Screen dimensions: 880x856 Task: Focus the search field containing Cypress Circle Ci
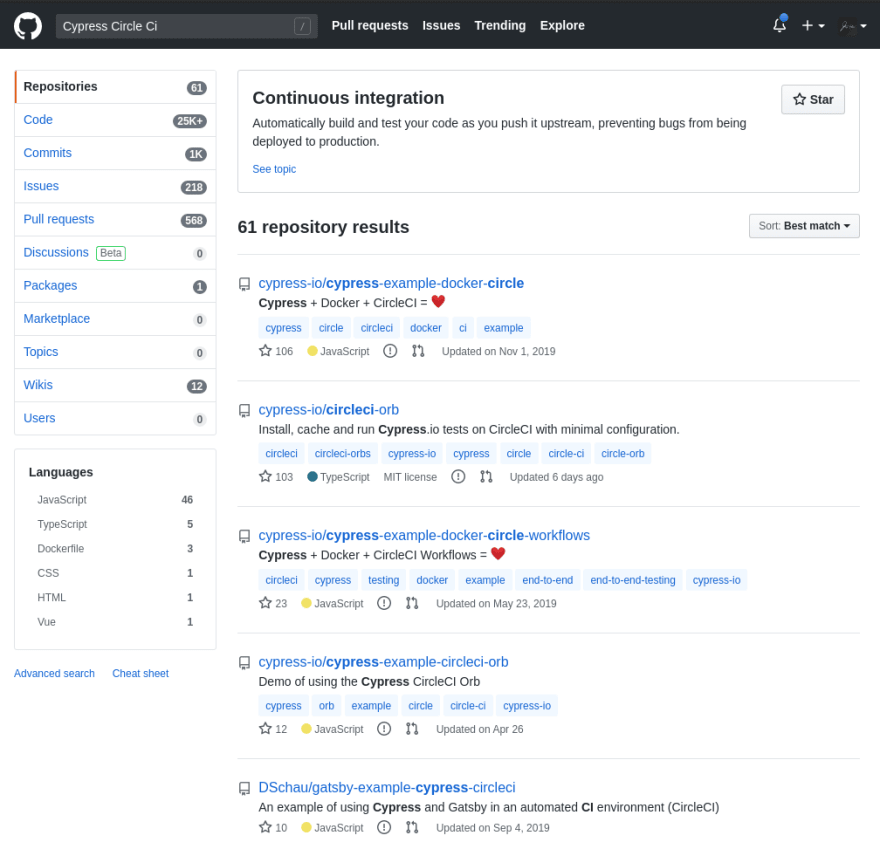[186, 26]
